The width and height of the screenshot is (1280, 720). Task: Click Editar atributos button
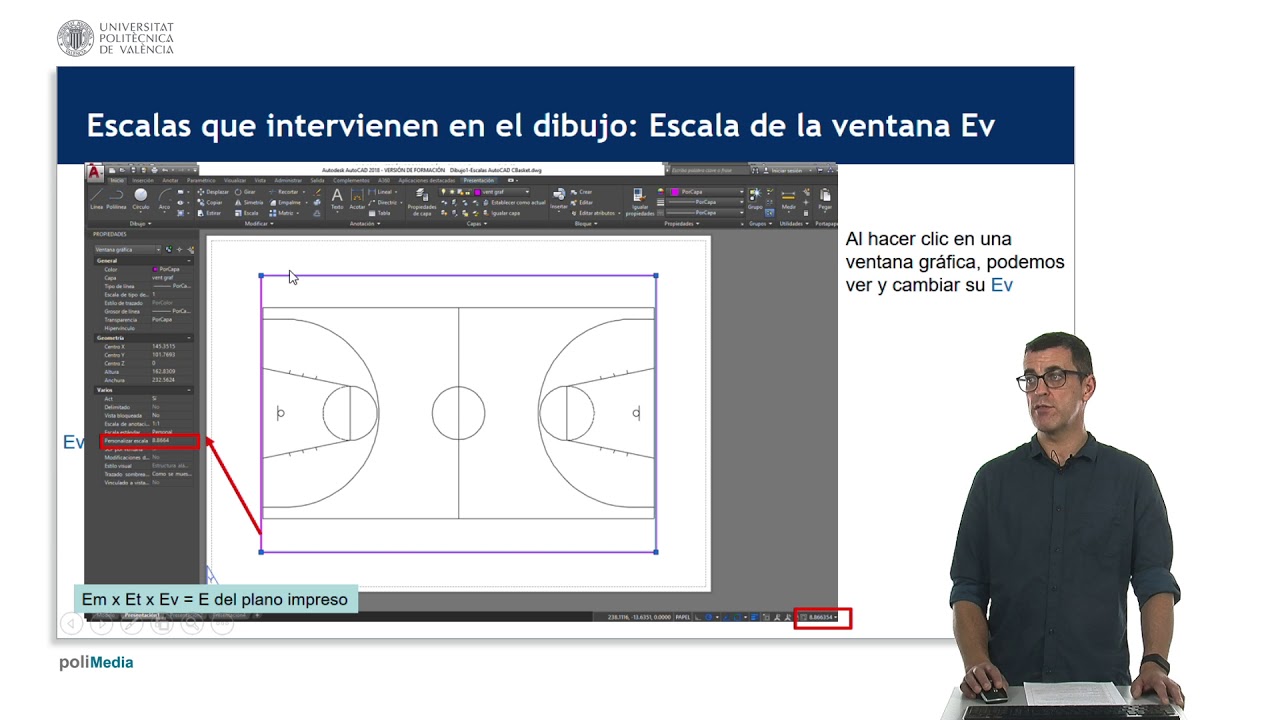click(596, 213)
